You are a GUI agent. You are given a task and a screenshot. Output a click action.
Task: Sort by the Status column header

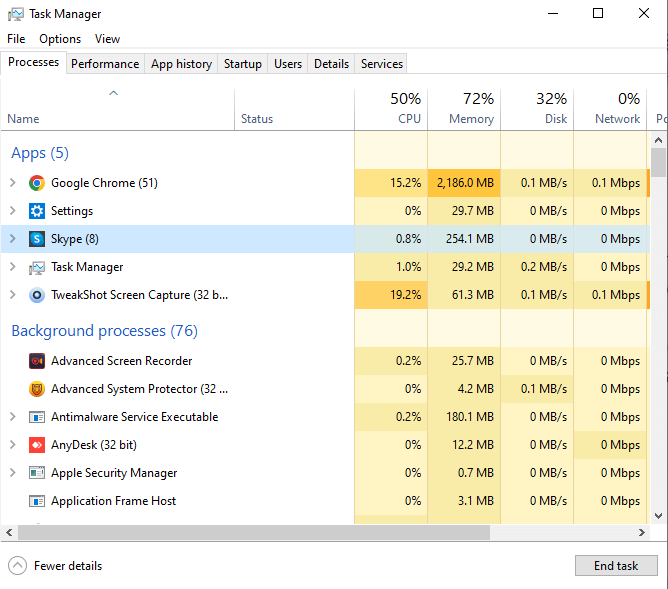pos(294,109)
